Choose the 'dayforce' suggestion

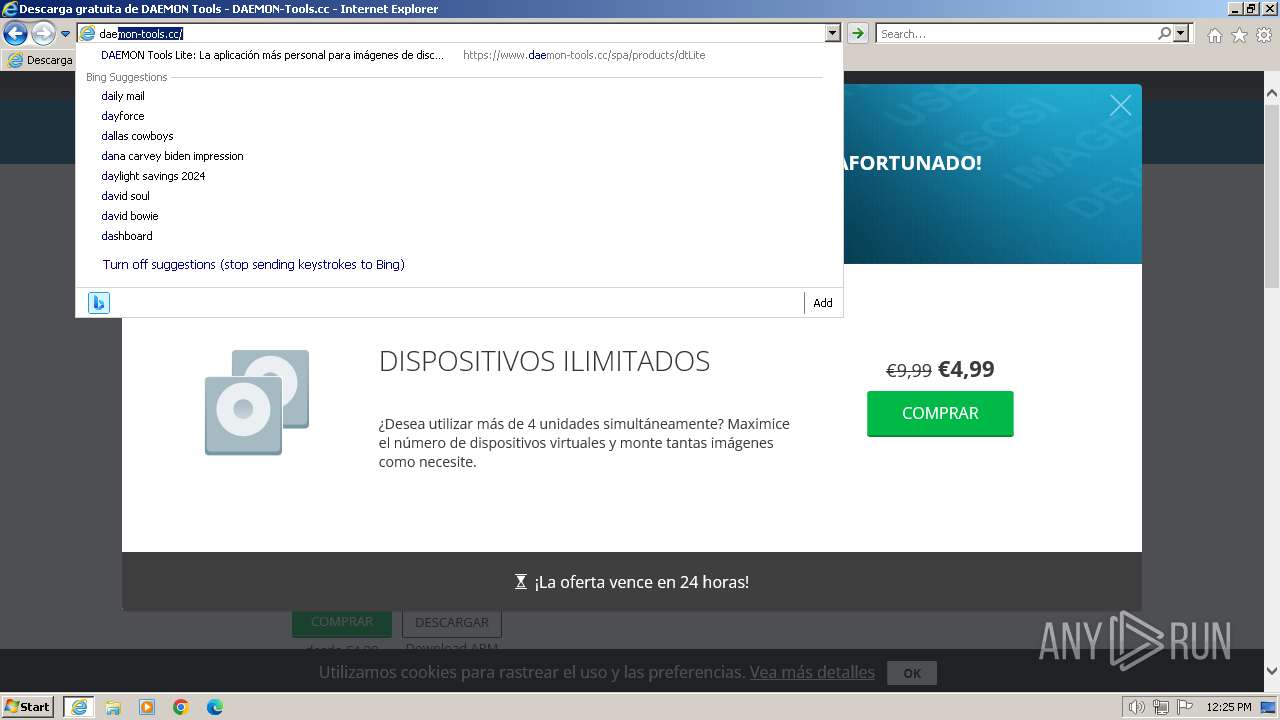point(123,116)
